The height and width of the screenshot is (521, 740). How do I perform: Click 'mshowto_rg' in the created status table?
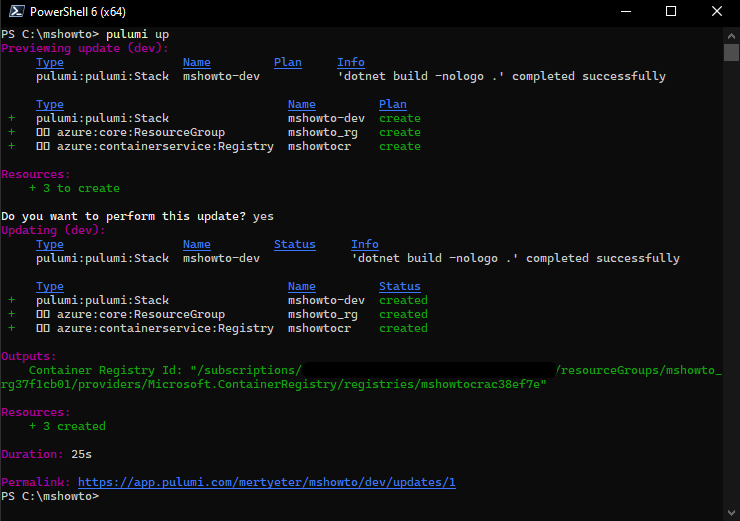pos(323,314)
